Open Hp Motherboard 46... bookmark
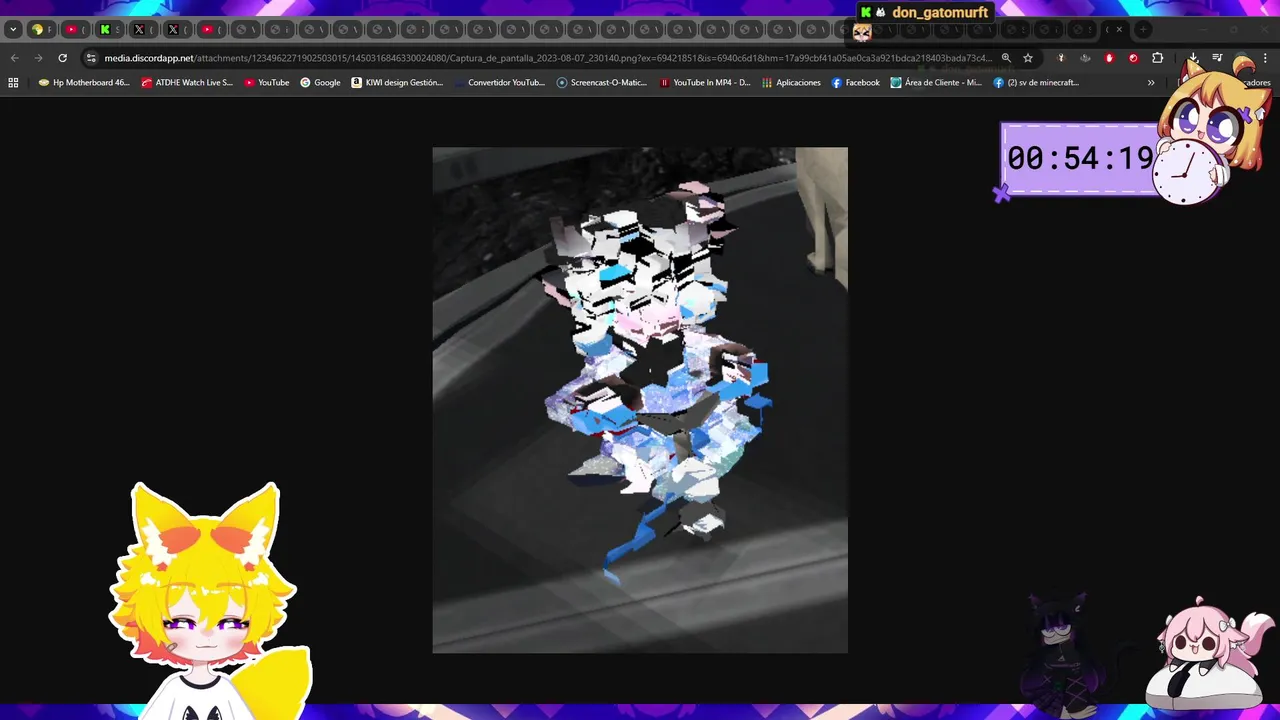Screen dimensions: 1280x720 coord(84,83)
